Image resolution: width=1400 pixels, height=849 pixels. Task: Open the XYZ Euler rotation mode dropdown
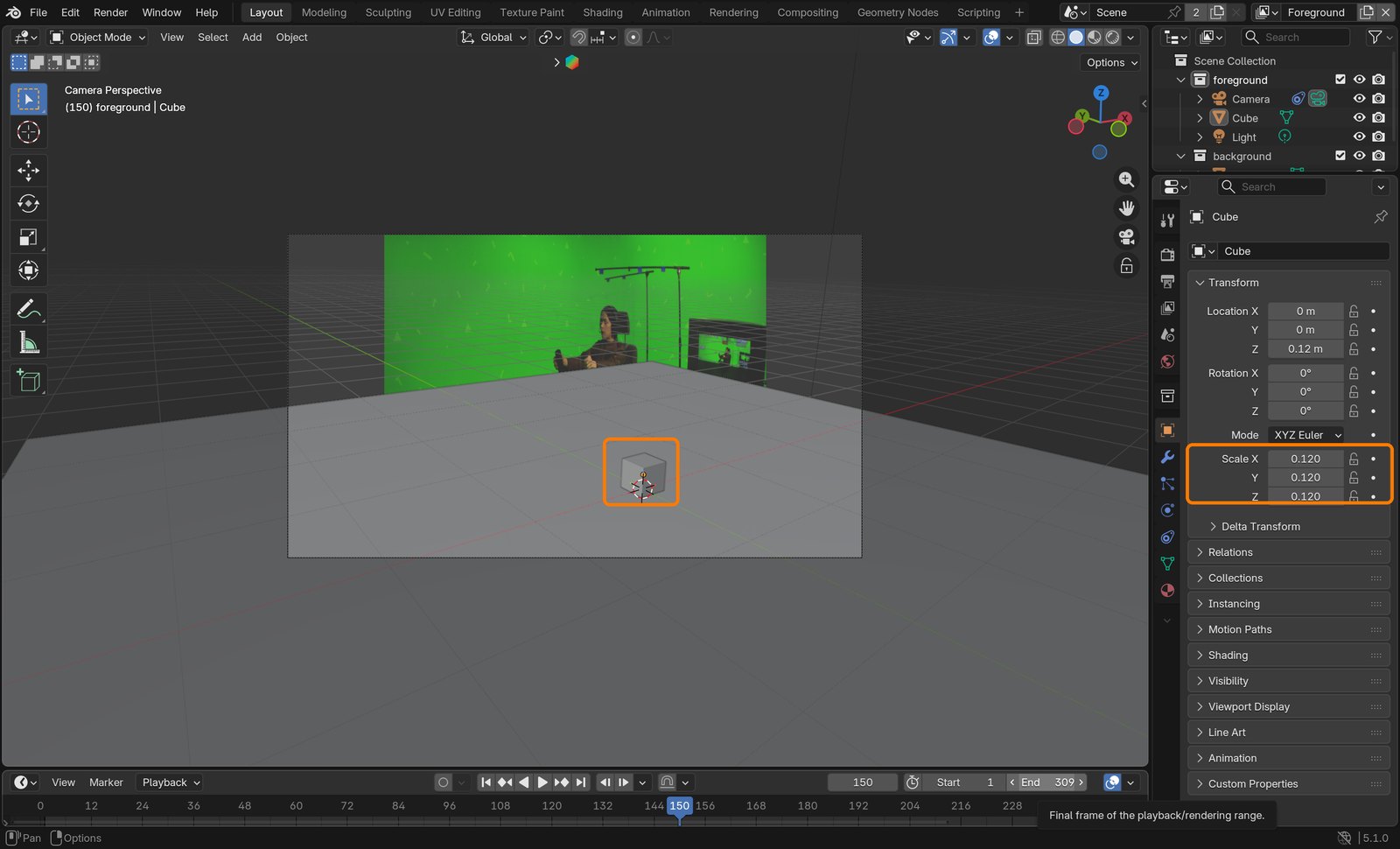[x=1306, y=435]
